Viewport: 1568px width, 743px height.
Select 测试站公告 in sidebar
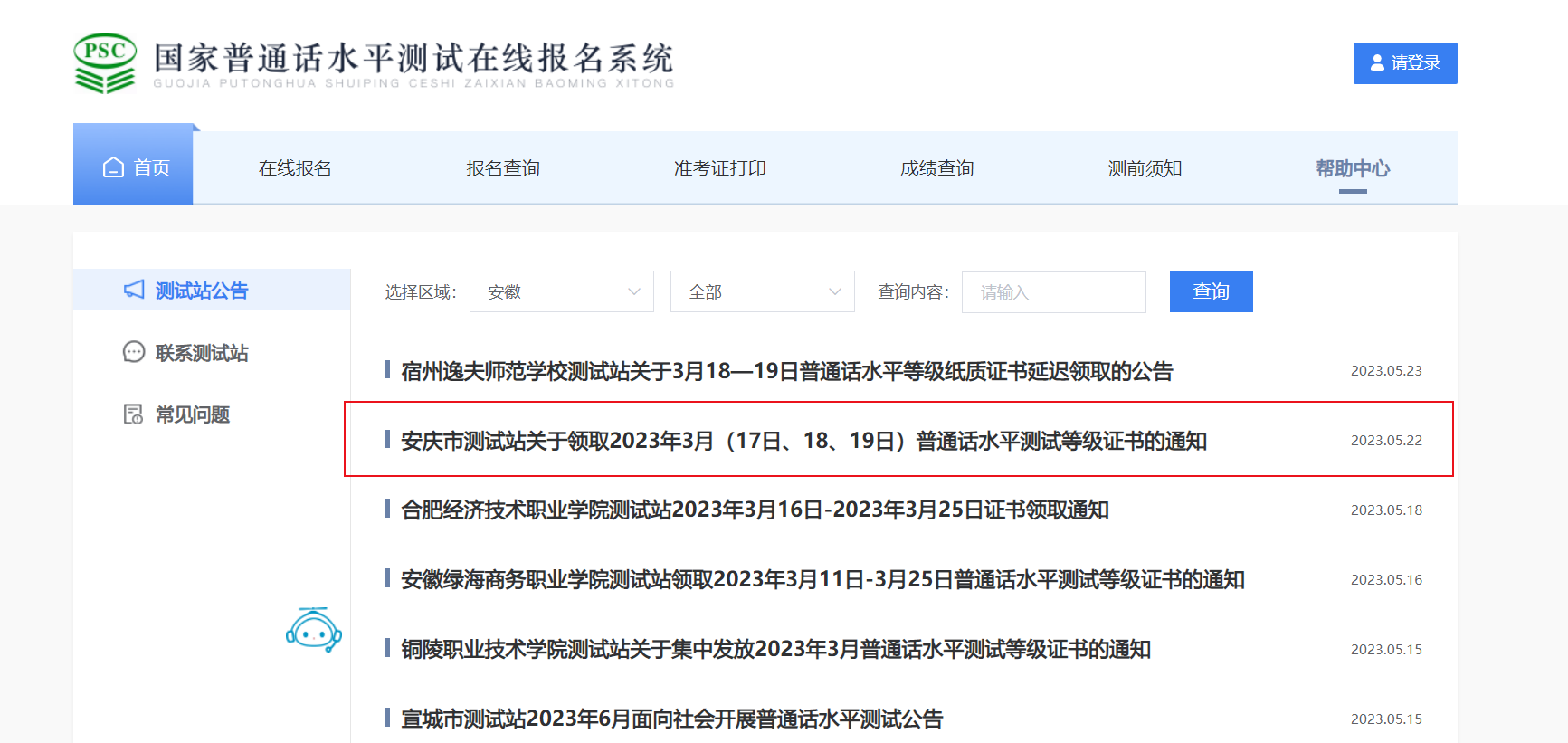[212, 290]
